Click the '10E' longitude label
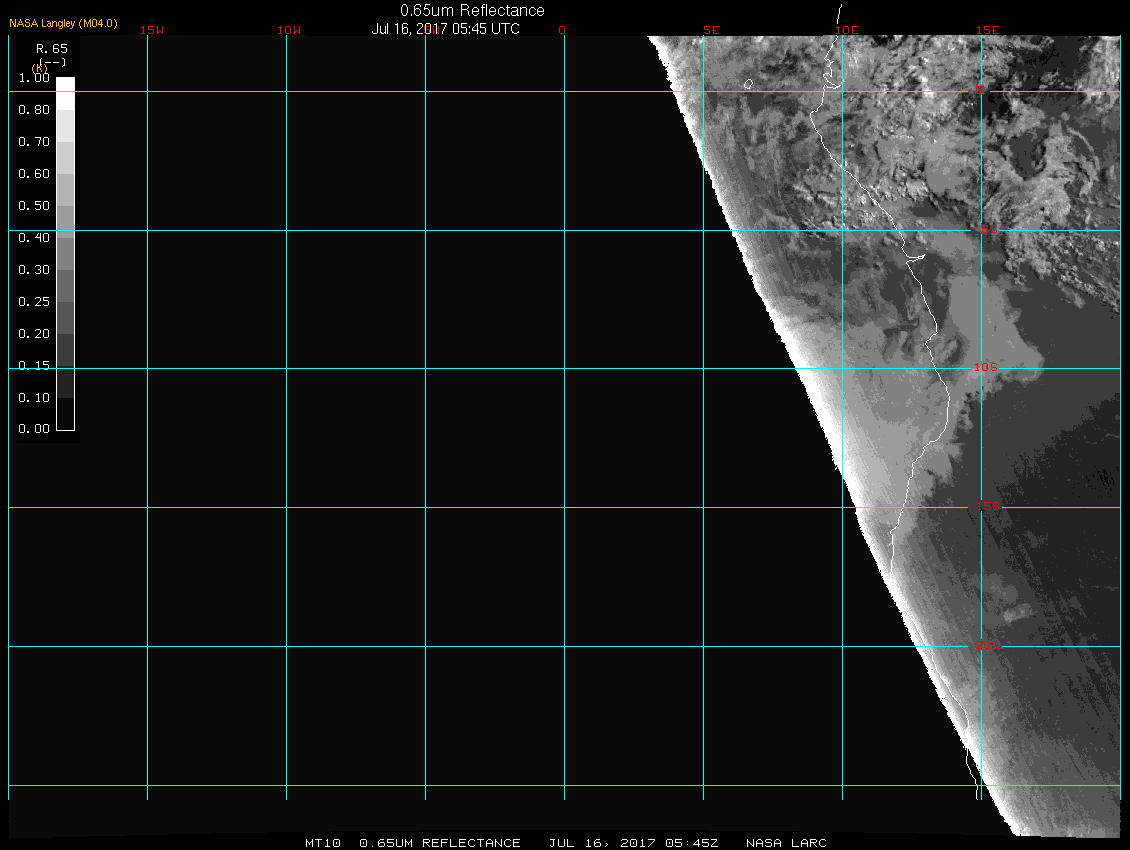This screenshot has width=1130, height=850. (x=847, y=30)
